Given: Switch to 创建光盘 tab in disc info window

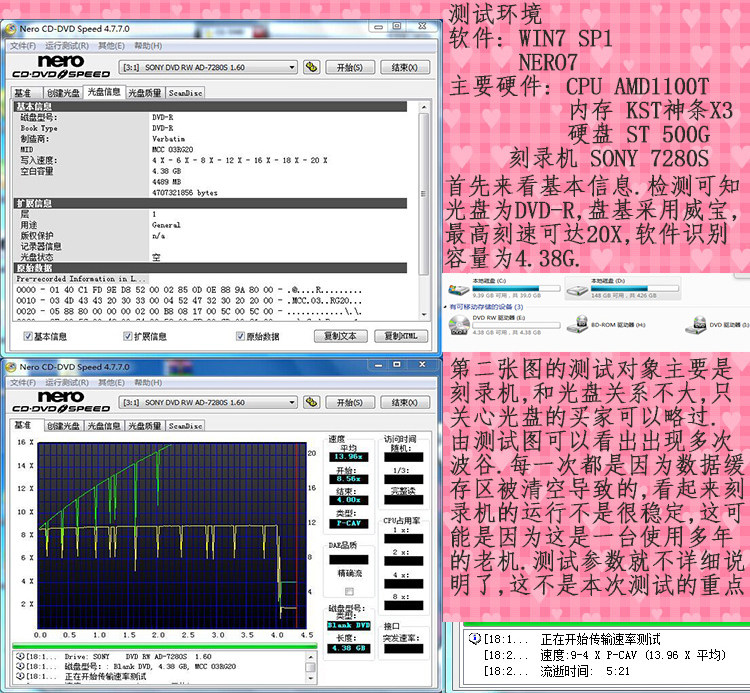Looking at the screenshot, I should pyautogui.click(x=63, y=93).
